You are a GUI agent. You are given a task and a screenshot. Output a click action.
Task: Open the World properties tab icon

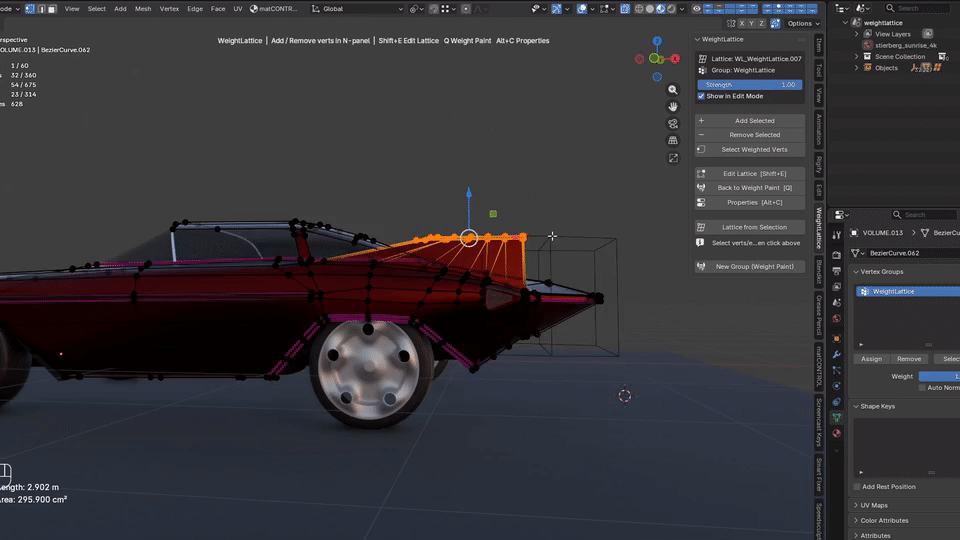point(837,318)
